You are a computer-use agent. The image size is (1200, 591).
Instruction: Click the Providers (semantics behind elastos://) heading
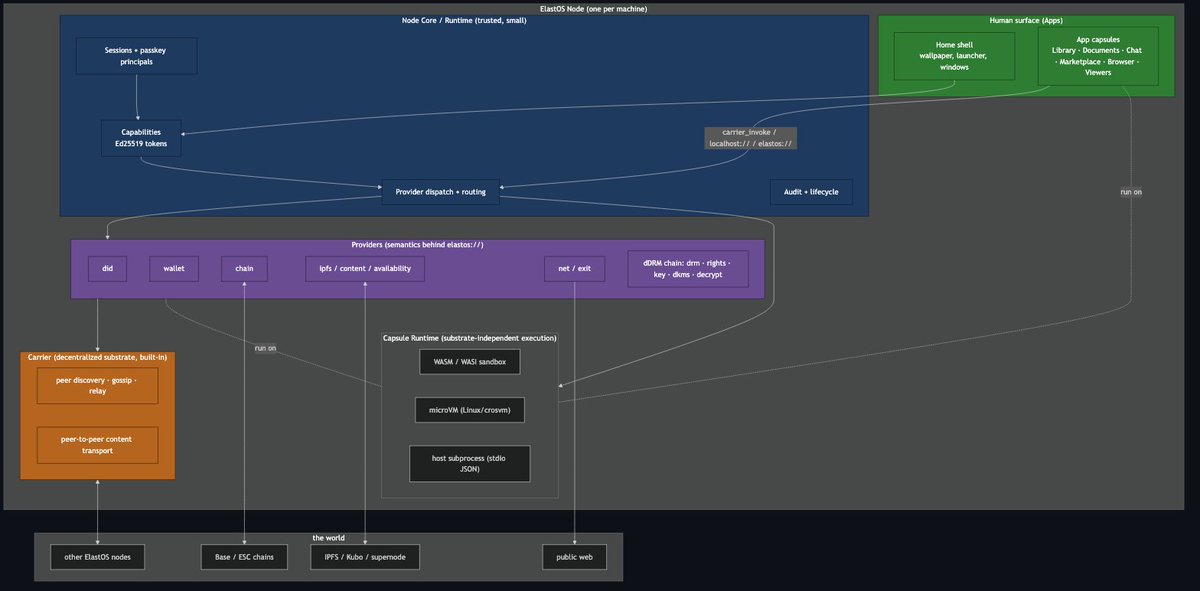pyautogui.click(x=418, y=245)
